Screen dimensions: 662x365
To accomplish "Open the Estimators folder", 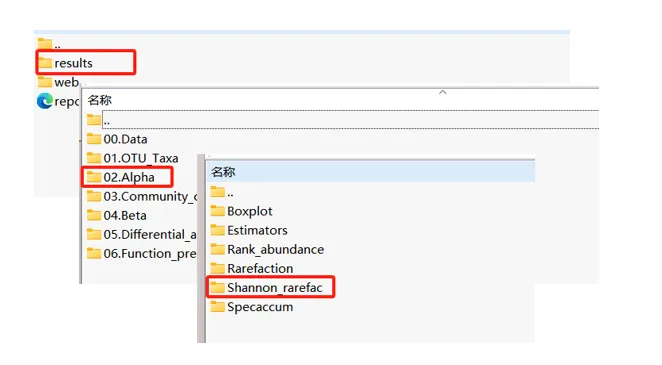I will coord(249,230).
